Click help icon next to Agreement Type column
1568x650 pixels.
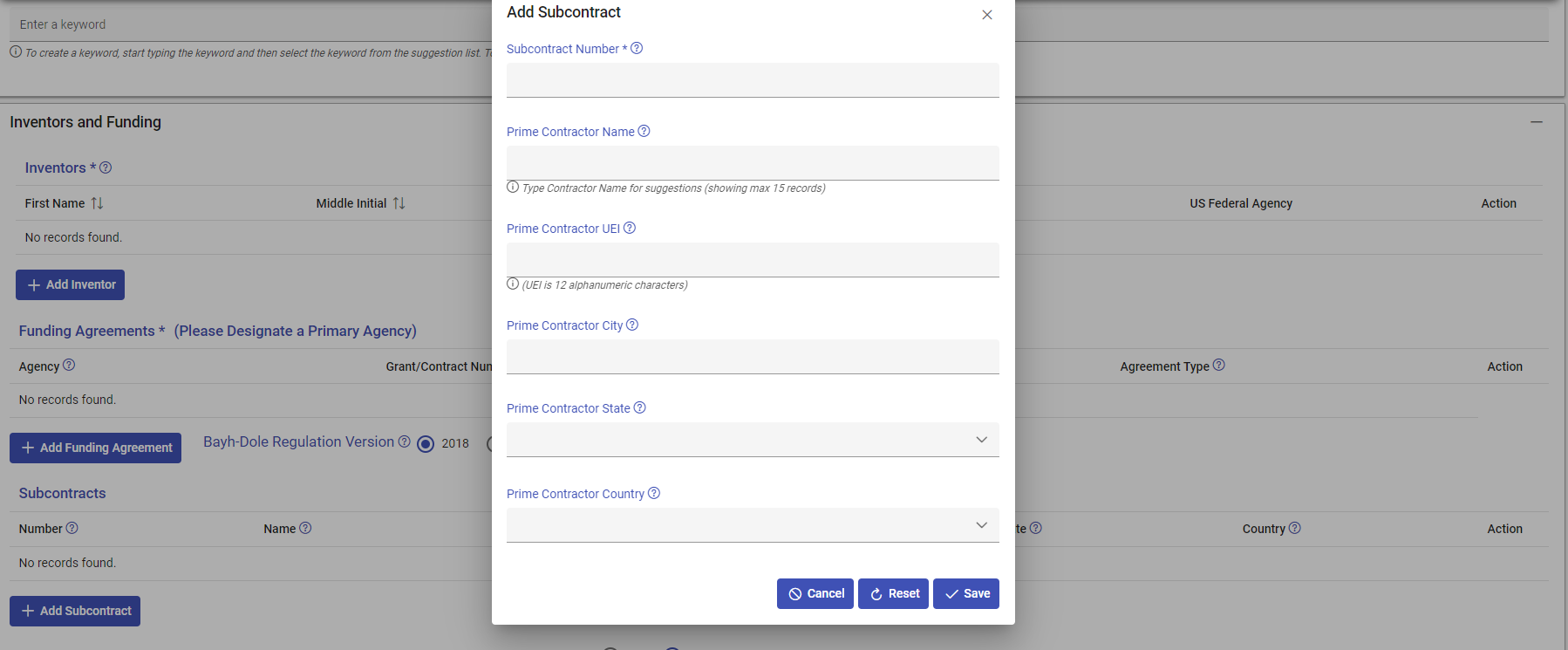[x=1219, y=366]
